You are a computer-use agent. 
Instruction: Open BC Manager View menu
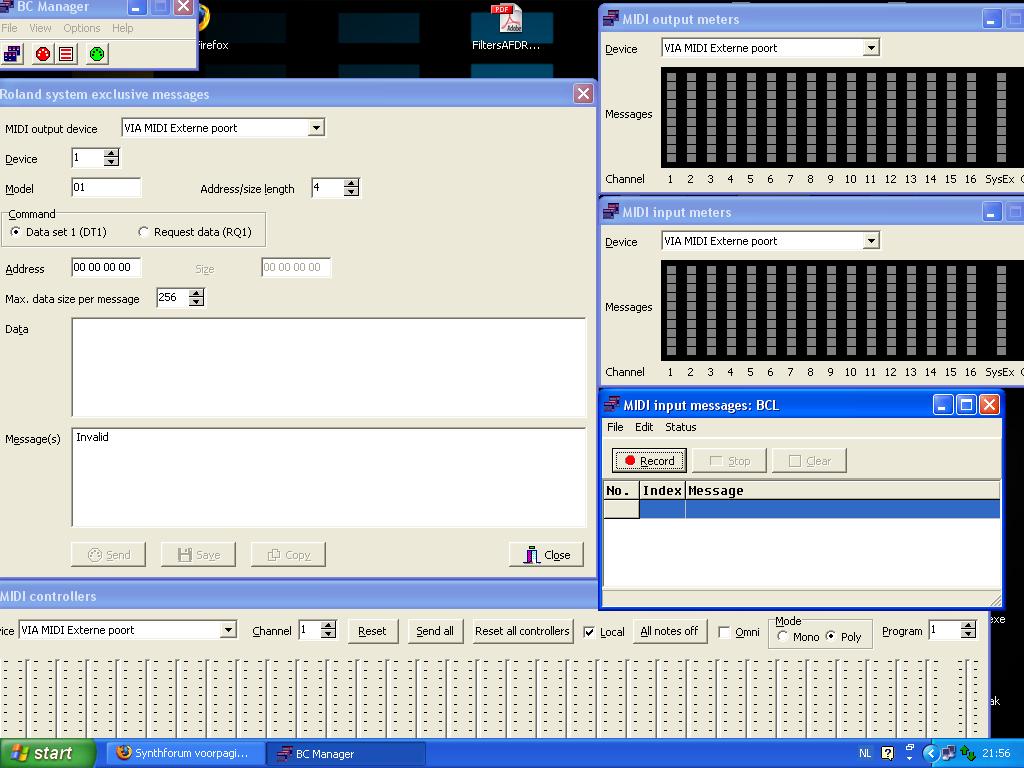point(40,28)
